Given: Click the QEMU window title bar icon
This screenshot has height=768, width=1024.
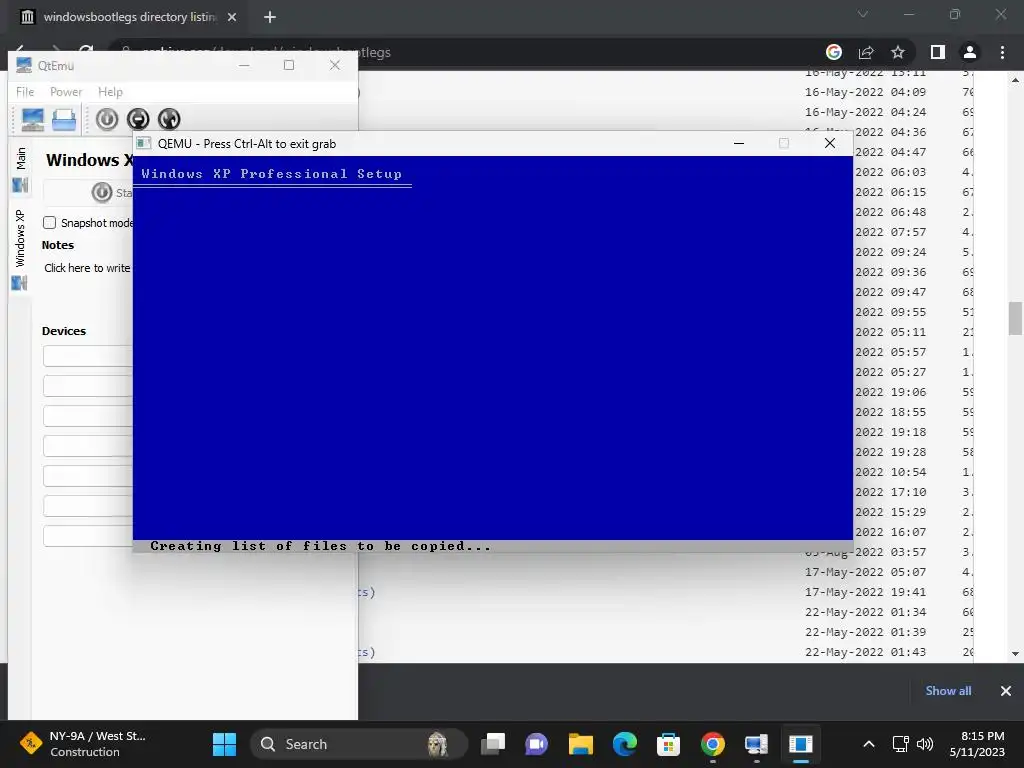Looking at the screenshot, I should (x=144, y=144).
